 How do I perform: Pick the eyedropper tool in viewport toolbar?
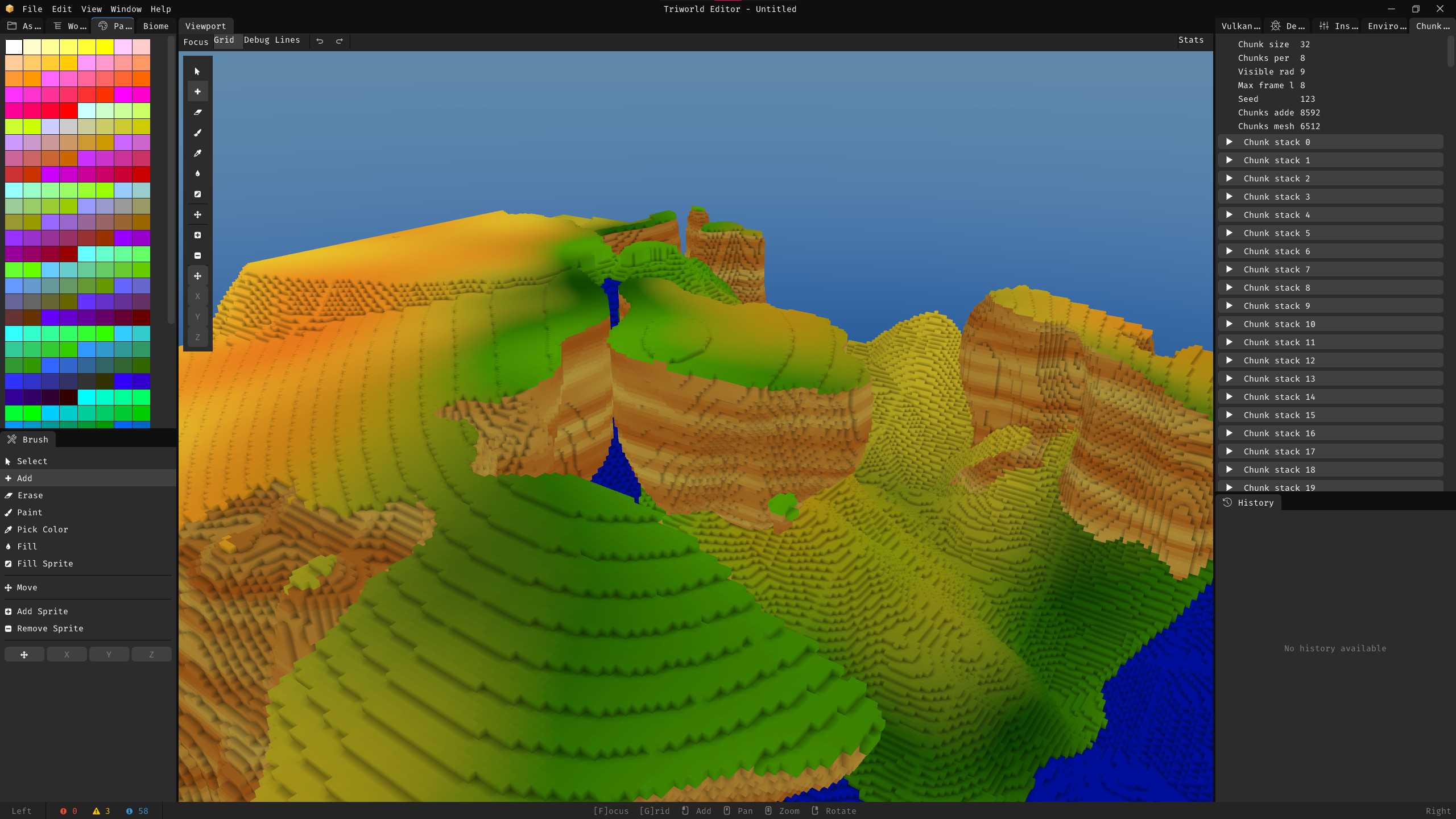pyautogui.click(x=197, y=153)
